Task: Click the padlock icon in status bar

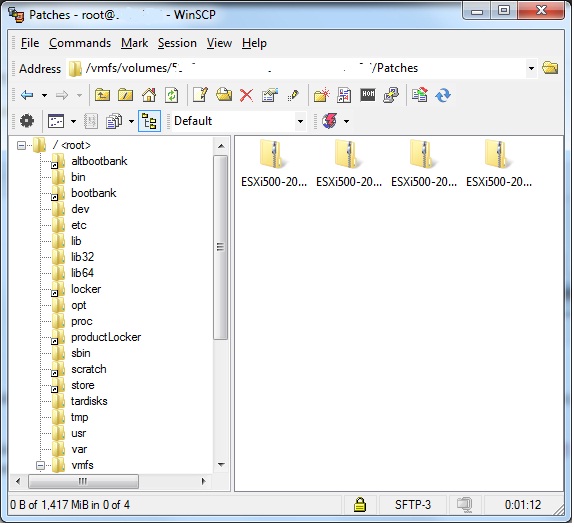Action: pos(360,505)
